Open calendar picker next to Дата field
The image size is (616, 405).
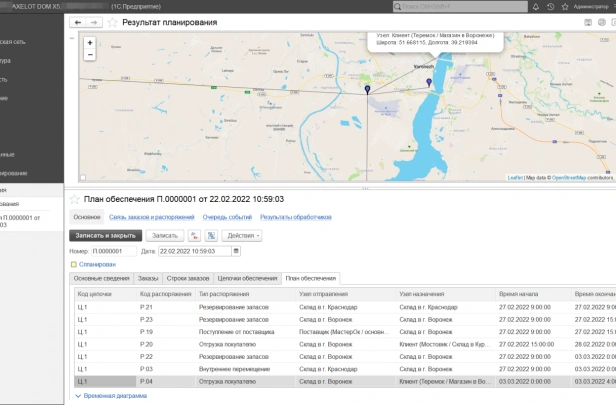tap(236, 251)
